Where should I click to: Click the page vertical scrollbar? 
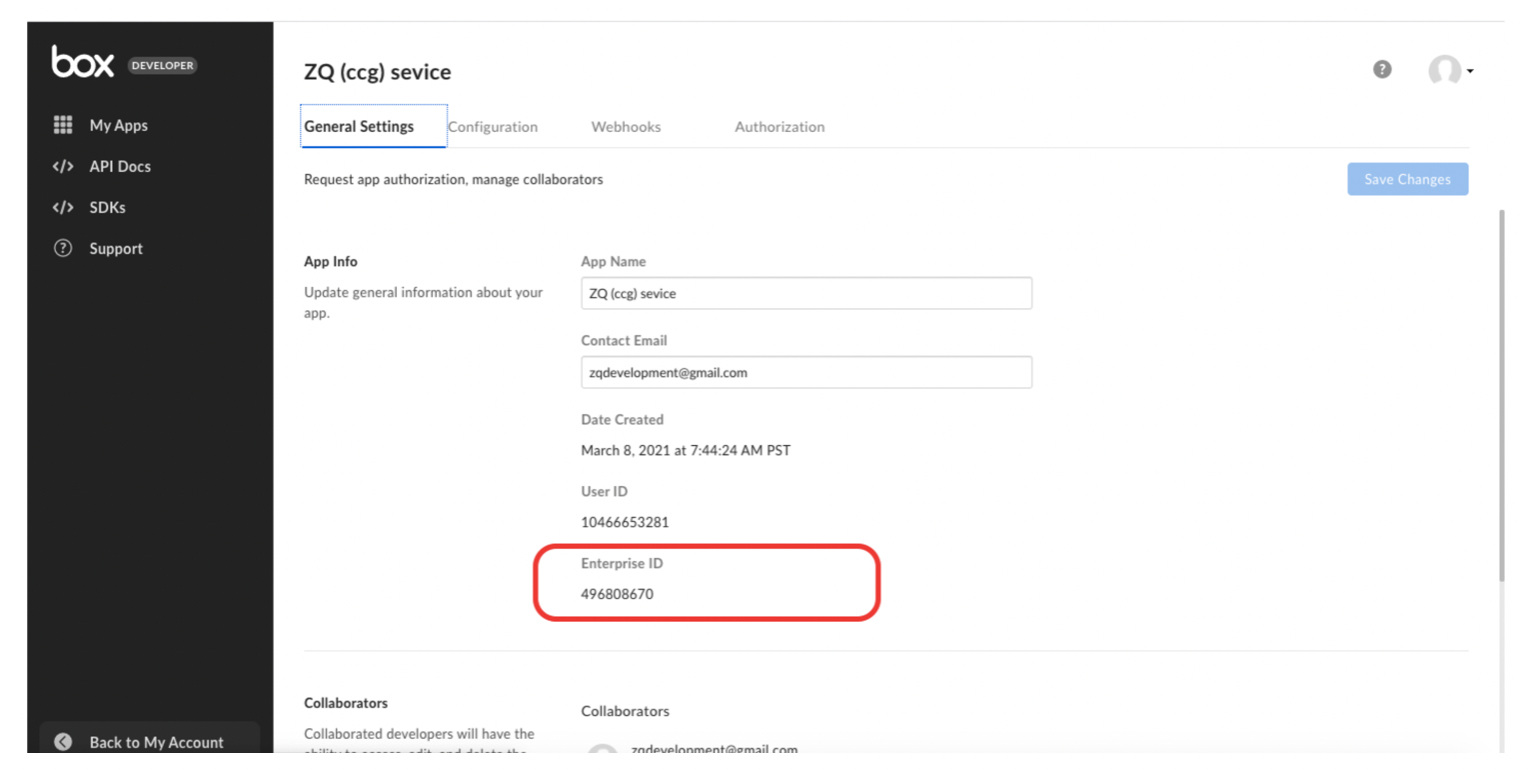[x=1500, y=395]
